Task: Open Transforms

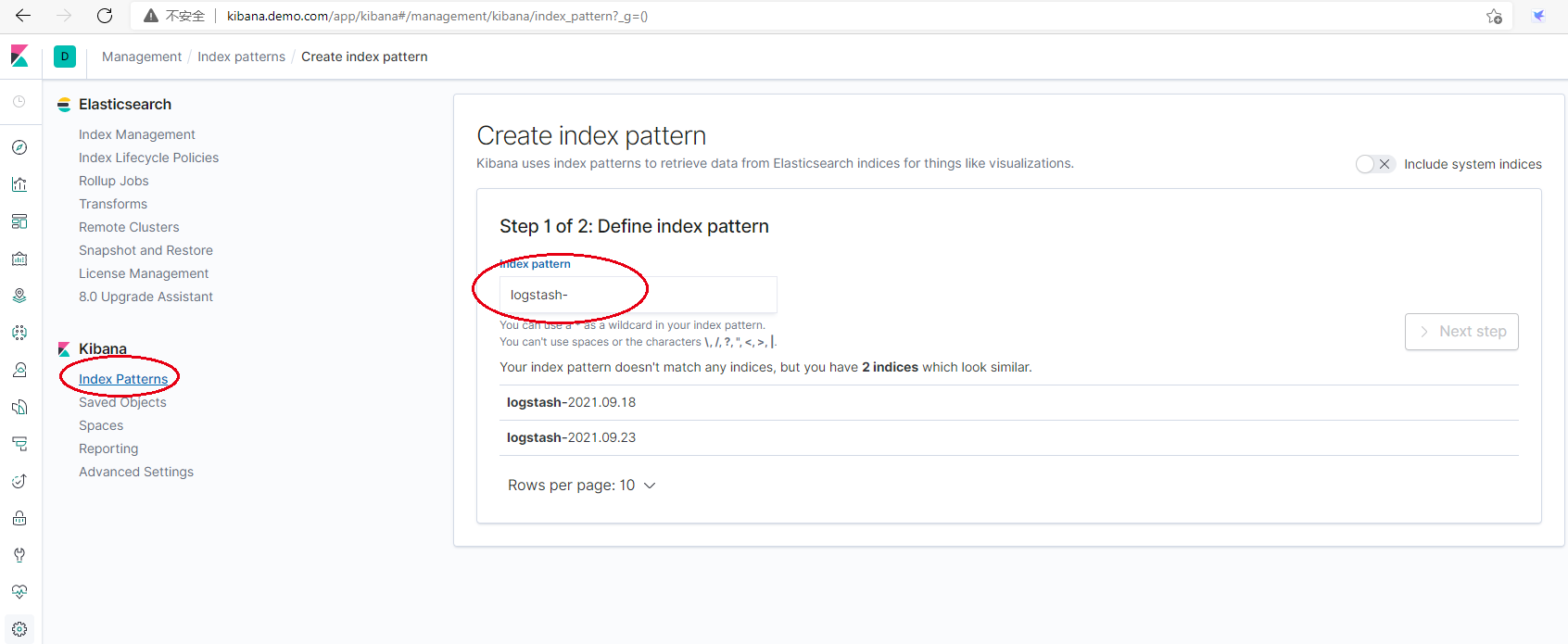Action: [113, 204]
